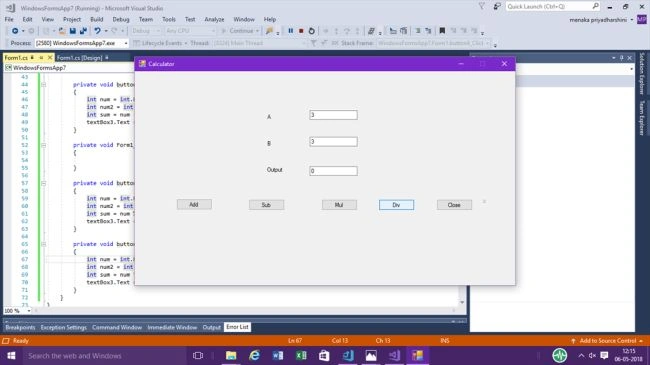Click the Photos app taskbar icon
The width and height of the screenshot is (650, 365).
tap(371, 355)
